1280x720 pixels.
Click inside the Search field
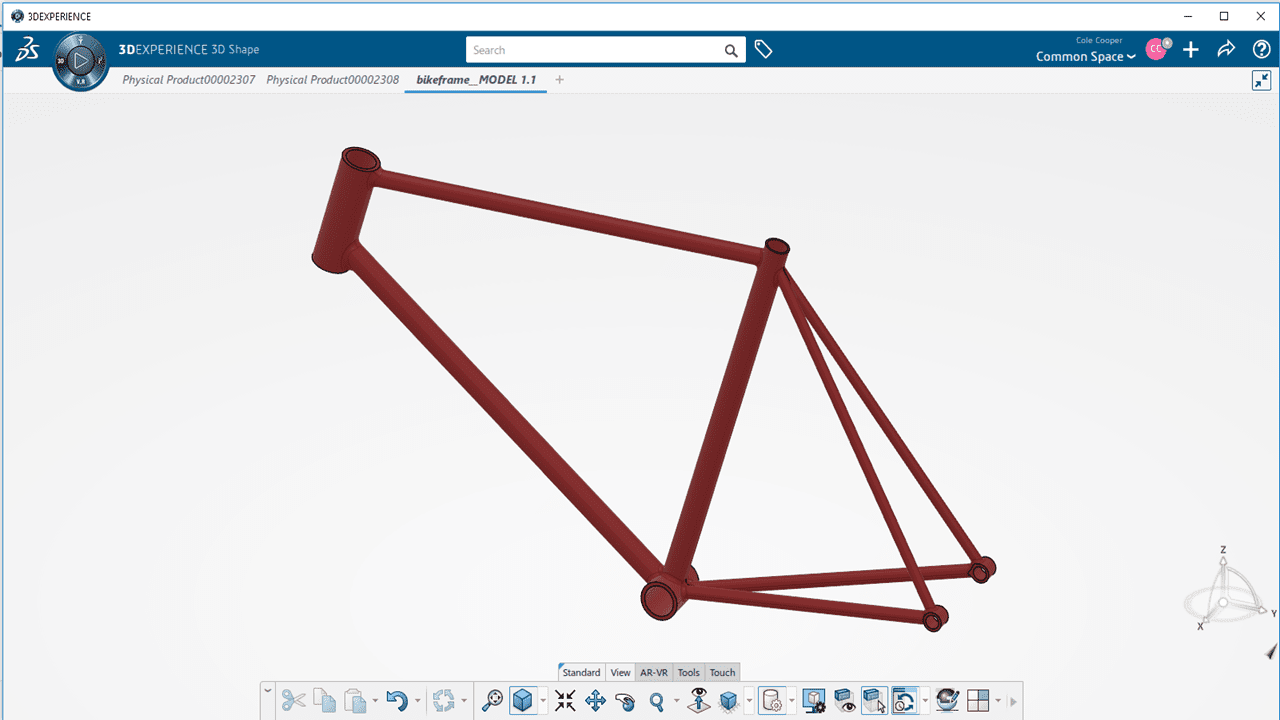coord(595,50)
